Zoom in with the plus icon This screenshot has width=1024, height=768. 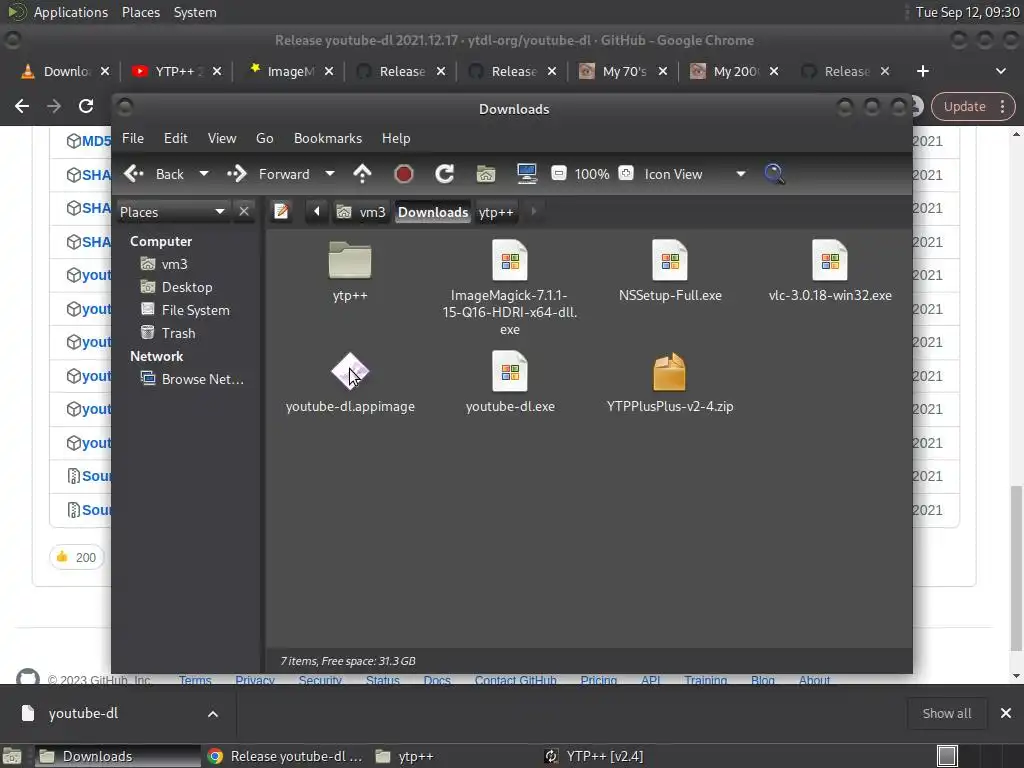tap(626, 173)
